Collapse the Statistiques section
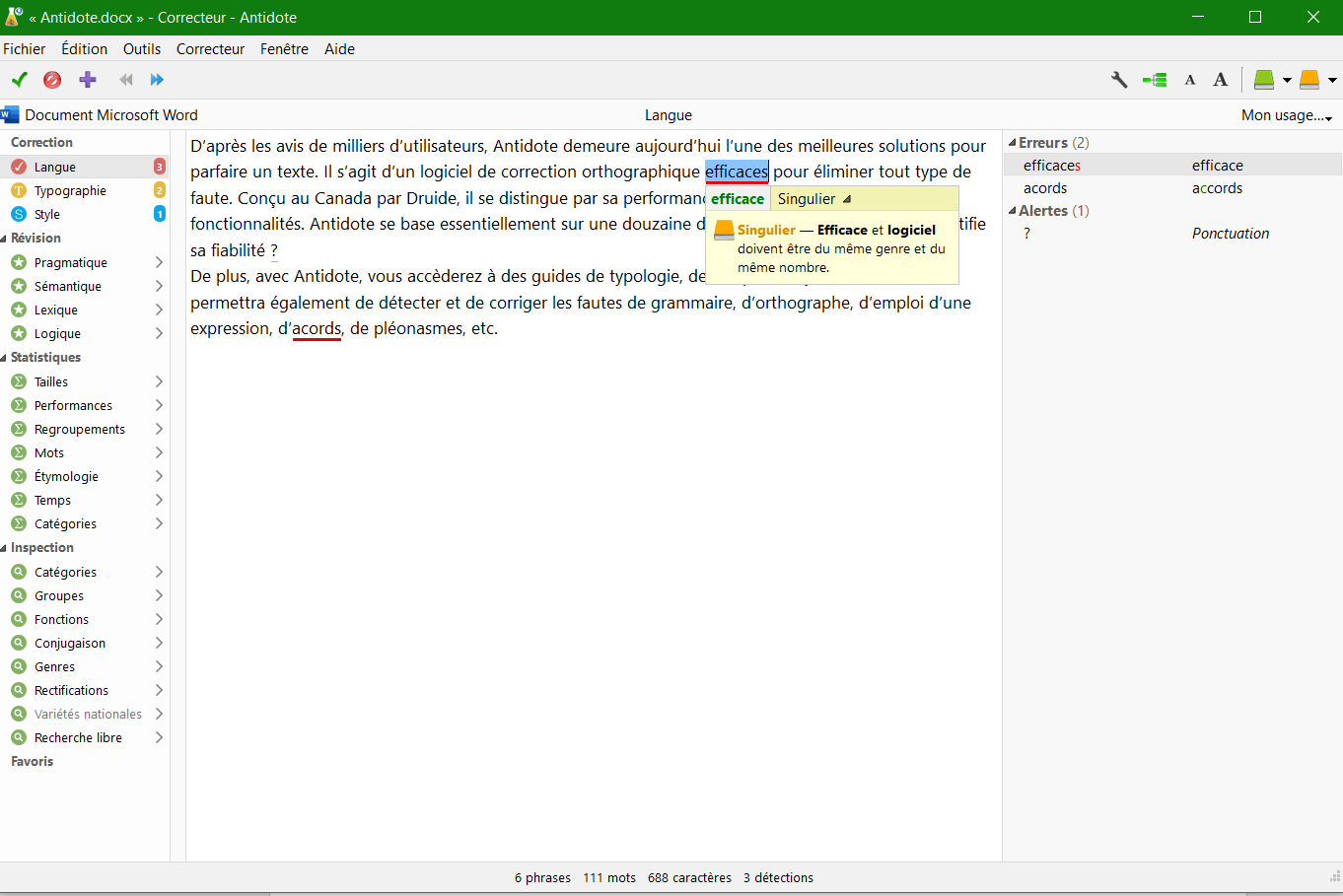The height and width of the screenshot is (896, 1343). [x=4, y=358]
